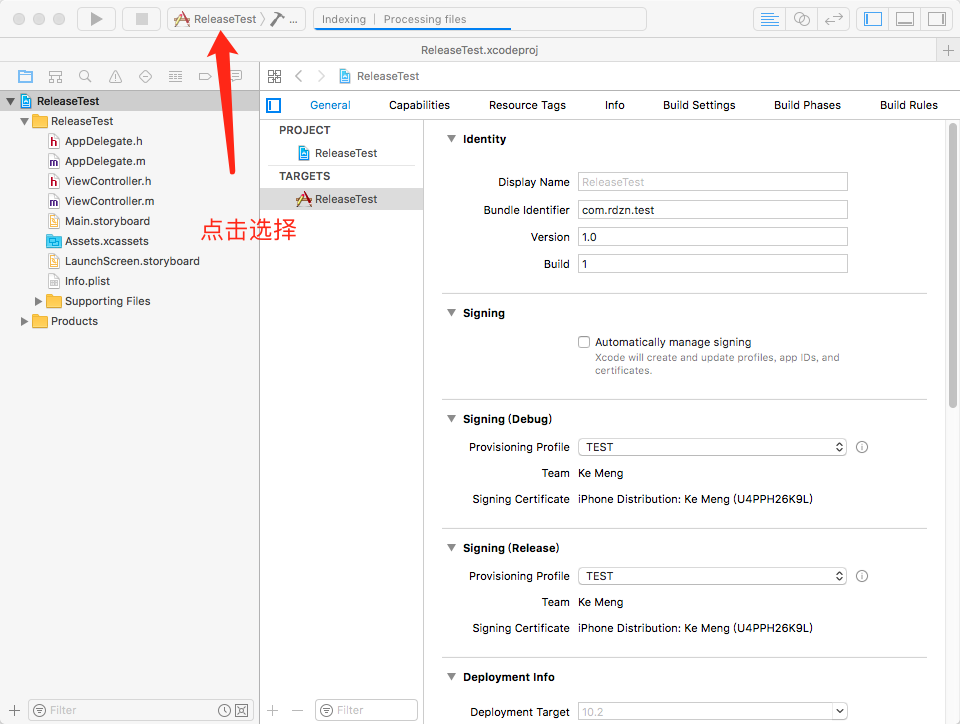The image size is (960, 724).
Task: Select ReleaseTest under TARGETS
Action: [342, 199]
